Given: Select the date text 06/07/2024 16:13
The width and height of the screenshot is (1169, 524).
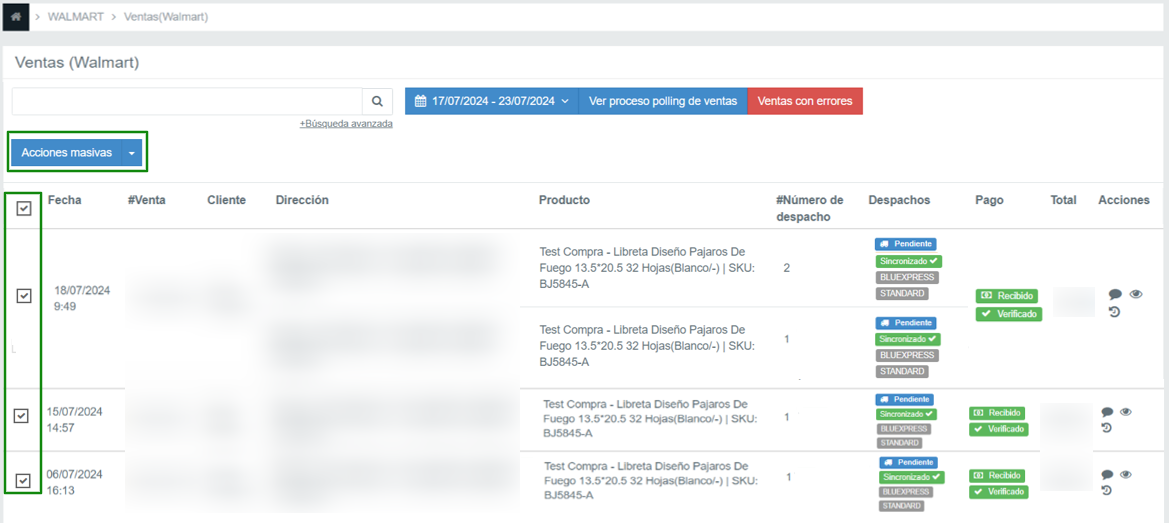Looking at the screenshot, I should click(x=75, y=482).
